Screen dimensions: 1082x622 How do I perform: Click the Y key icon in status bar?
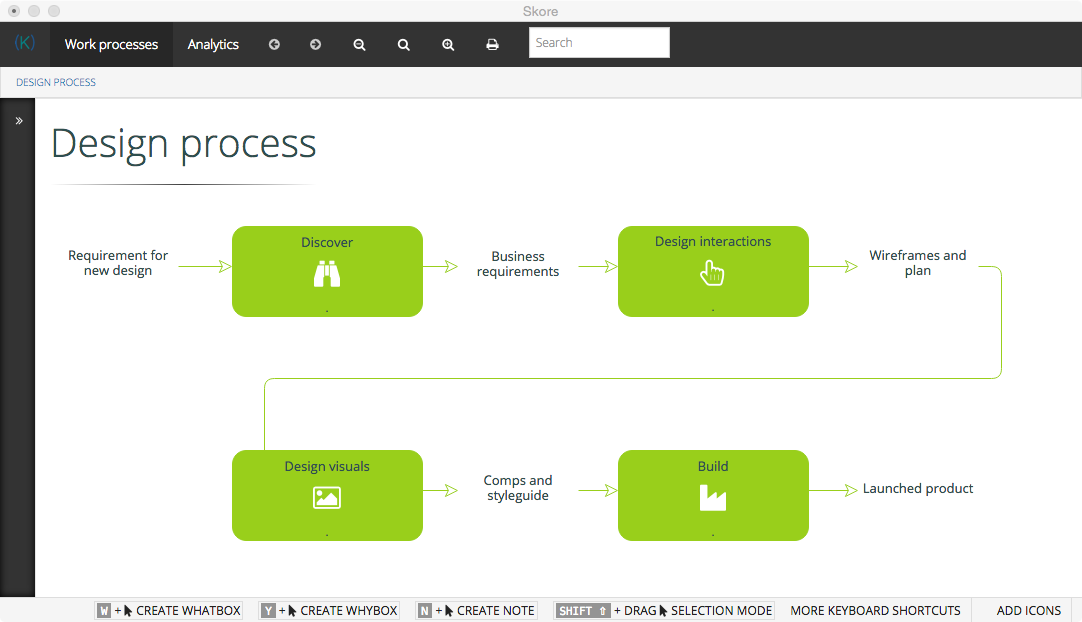[268, 611]
